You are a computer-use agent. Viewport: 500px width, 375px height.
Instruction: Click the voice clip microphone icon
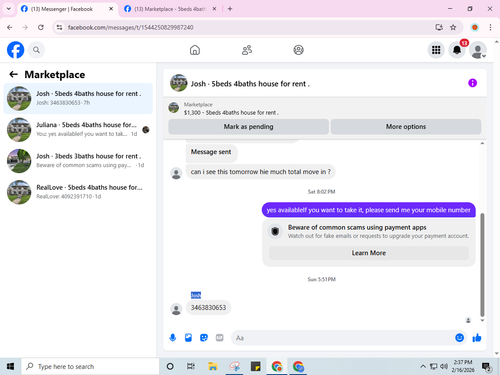coord(173,338)
